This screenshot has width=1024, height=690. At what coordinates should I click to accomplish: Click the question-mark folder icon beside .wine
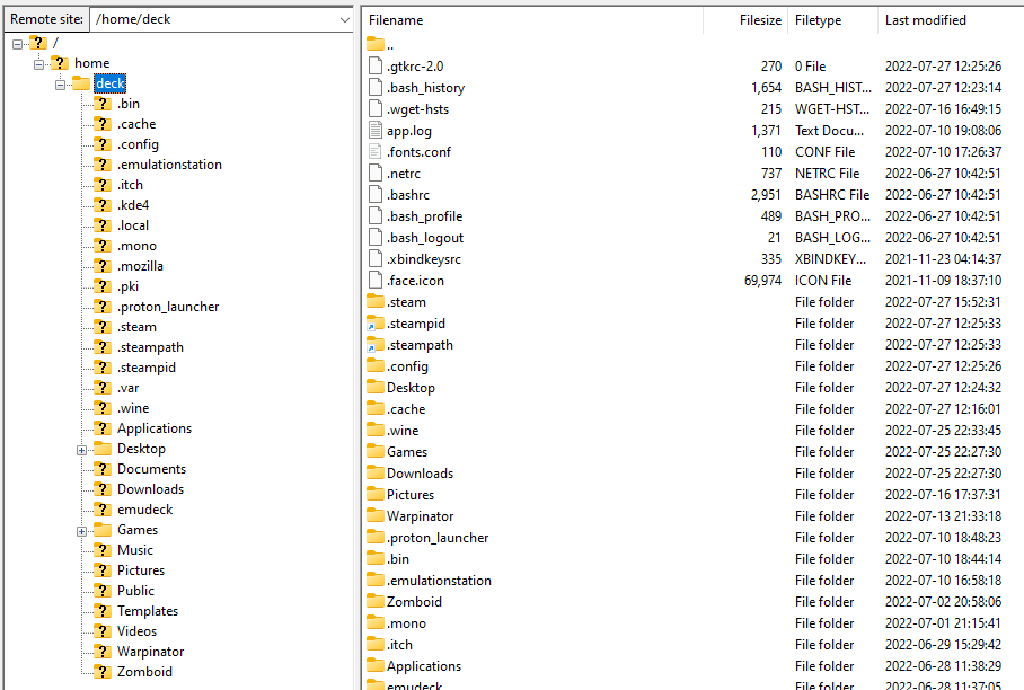(101, 408)
